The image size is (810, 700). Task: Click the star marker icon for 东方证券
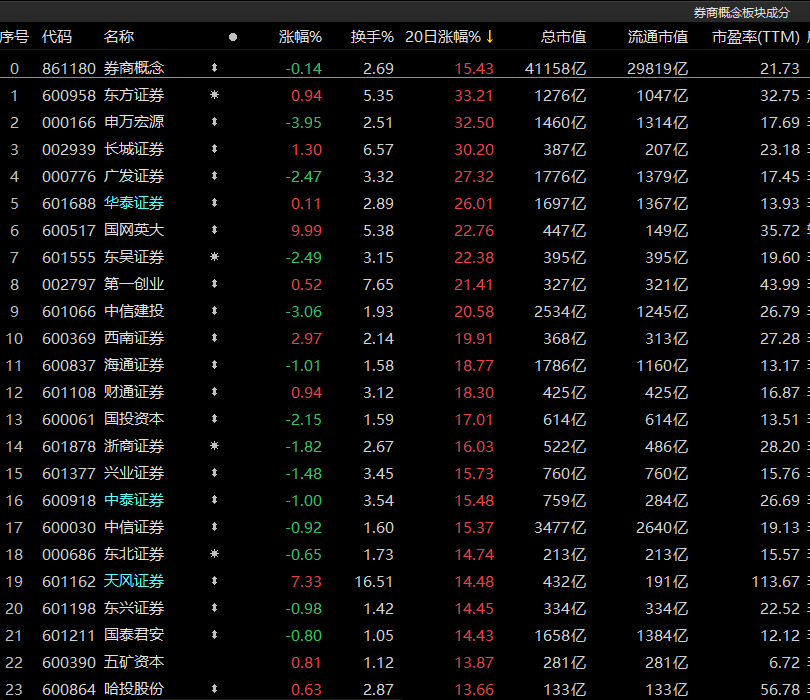coord(214,95)
